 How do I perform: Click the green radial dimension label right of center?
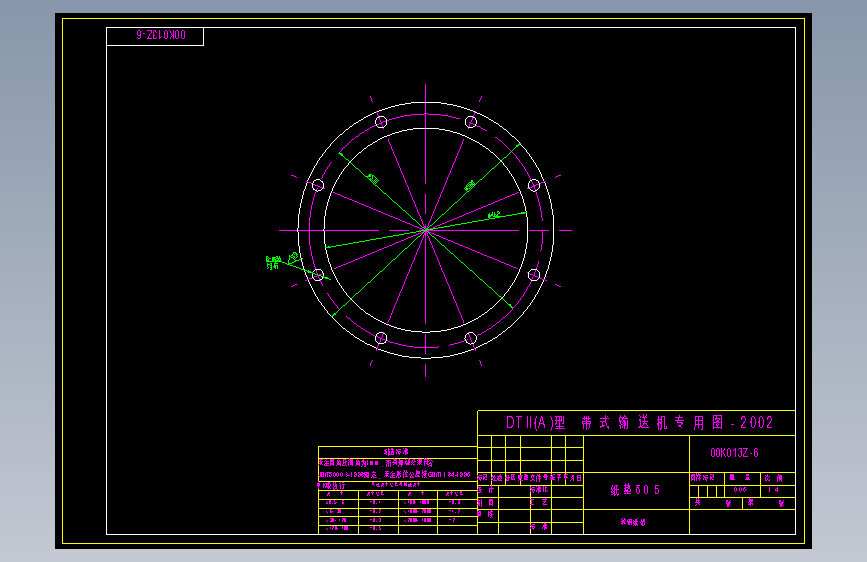[494, 215]
